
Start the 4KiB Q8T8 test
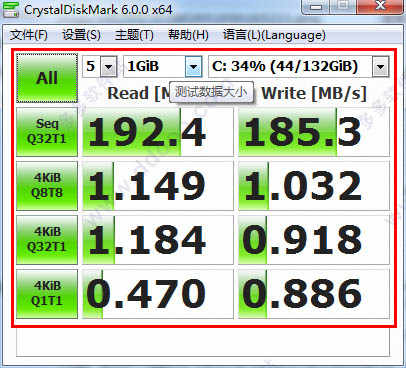[47, 186]
